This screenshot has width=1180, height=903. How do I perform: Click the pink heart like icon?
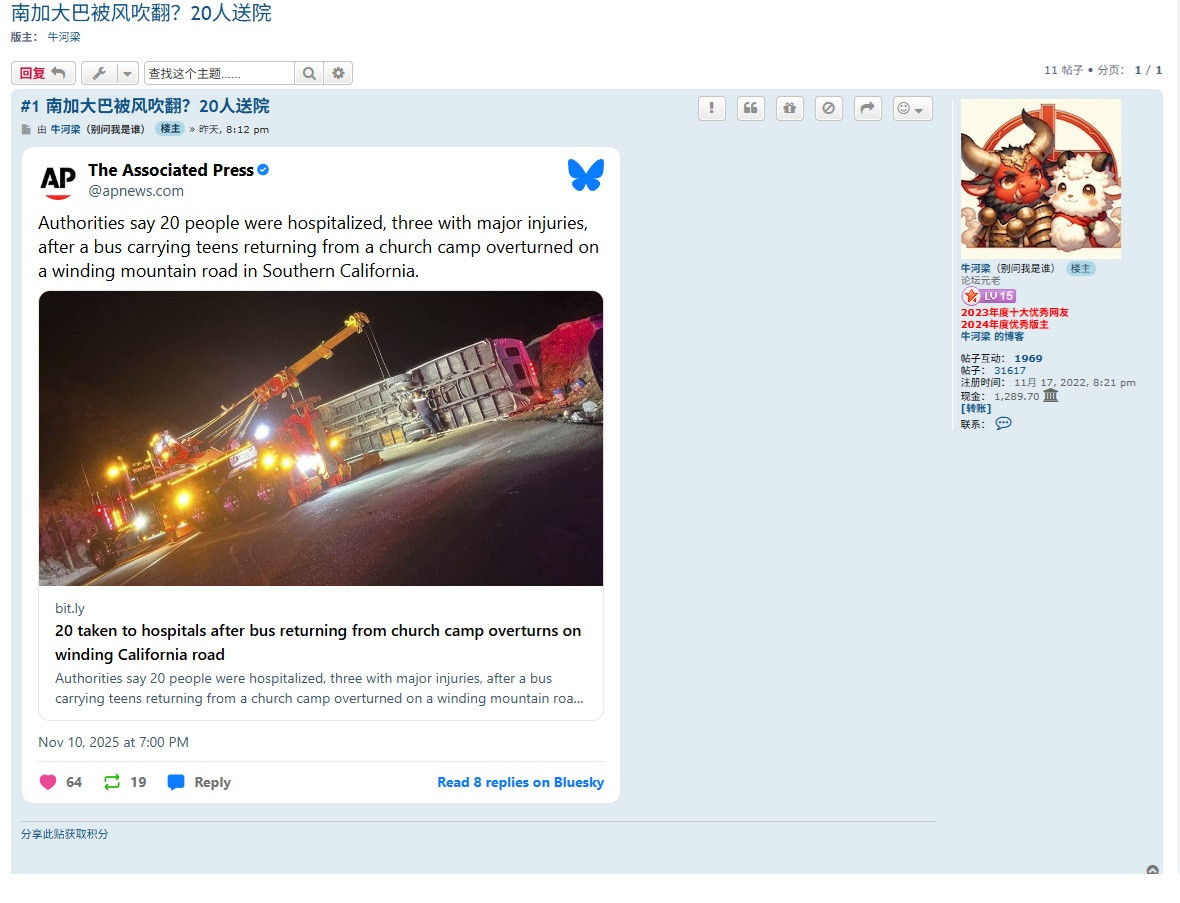click(x=48, y=782)
